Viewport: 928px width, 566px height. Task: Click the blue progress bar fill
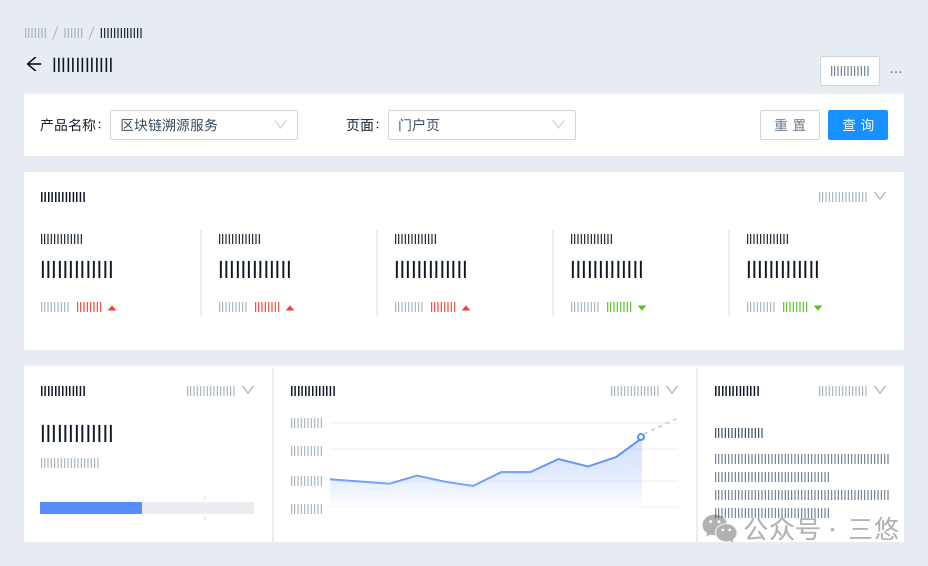[91, 508]
